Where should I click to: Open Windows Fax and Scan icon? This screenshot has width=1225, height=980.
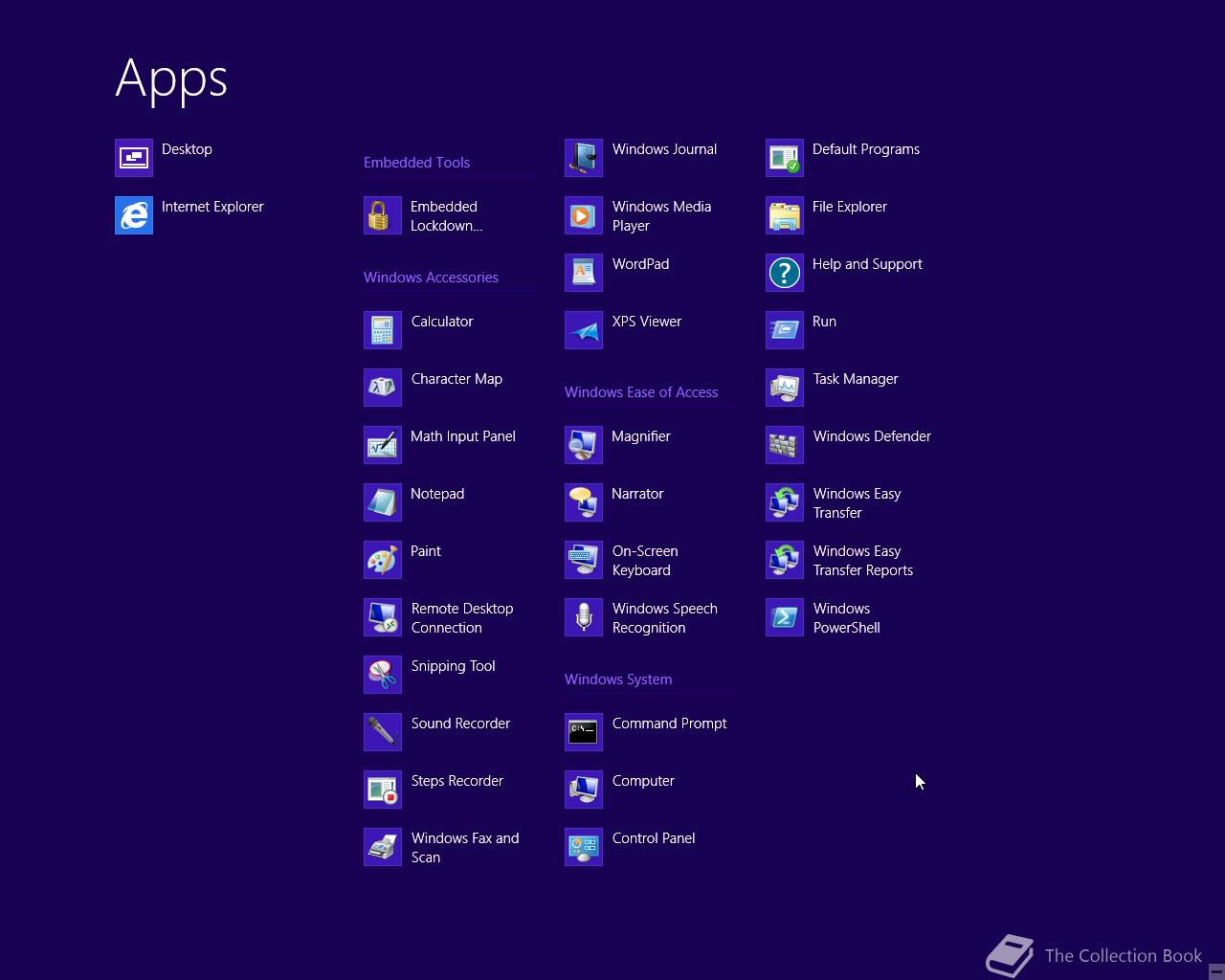pos(383,847)
